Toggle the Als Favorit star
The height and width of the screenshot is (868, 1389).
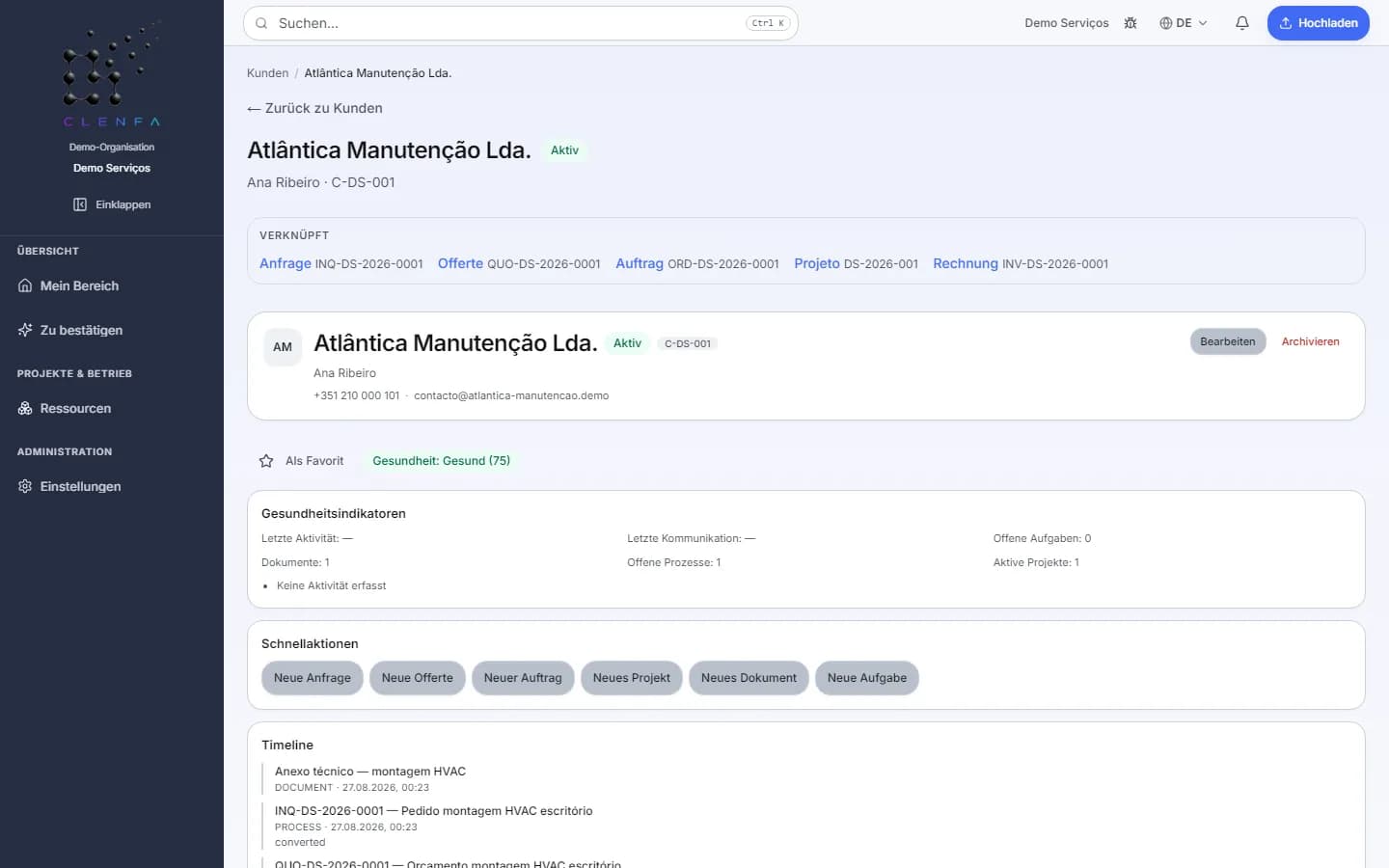pos(266,461)
